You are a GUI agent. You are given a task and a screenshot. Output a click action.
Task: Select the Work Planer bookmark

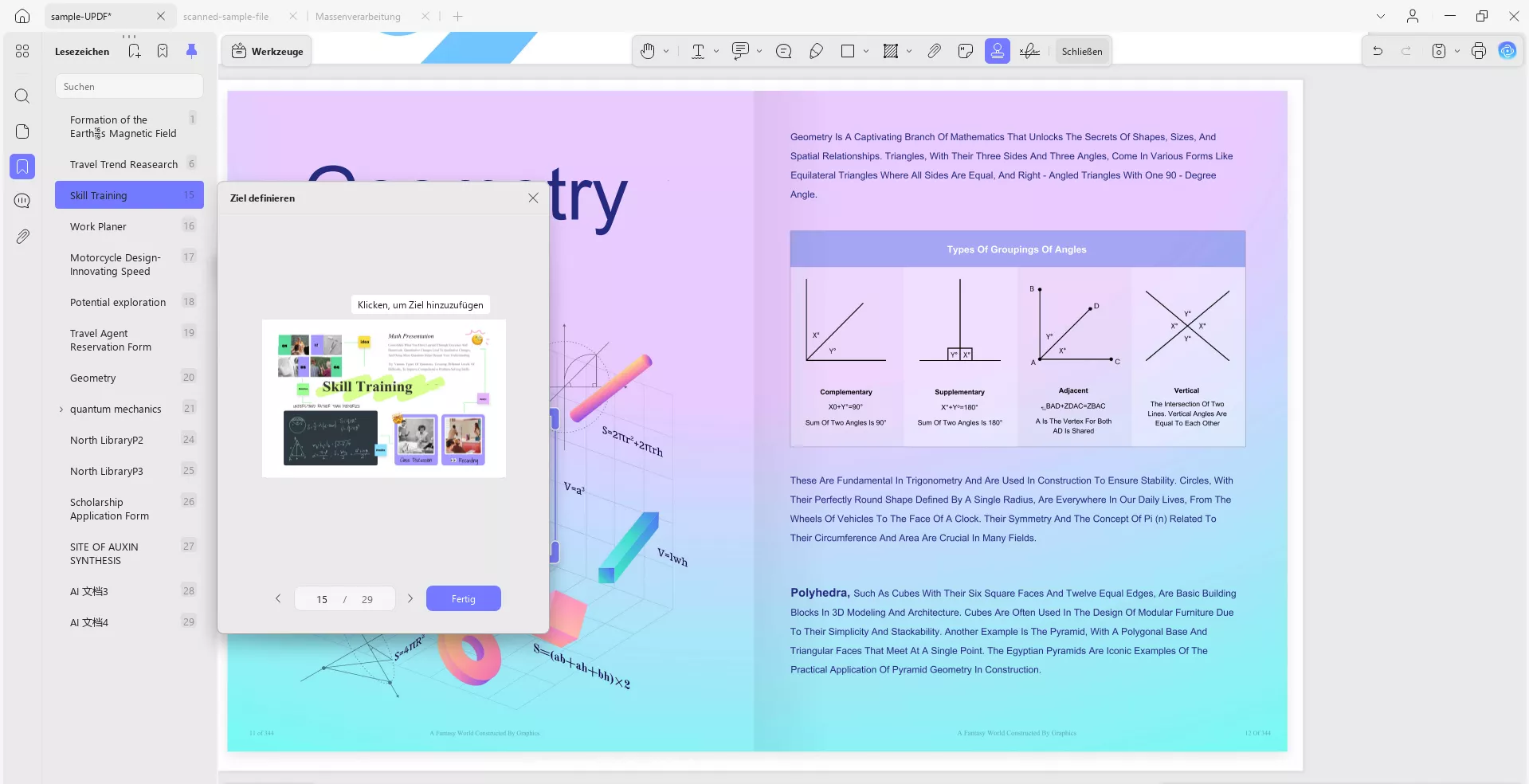click(129, 226)
